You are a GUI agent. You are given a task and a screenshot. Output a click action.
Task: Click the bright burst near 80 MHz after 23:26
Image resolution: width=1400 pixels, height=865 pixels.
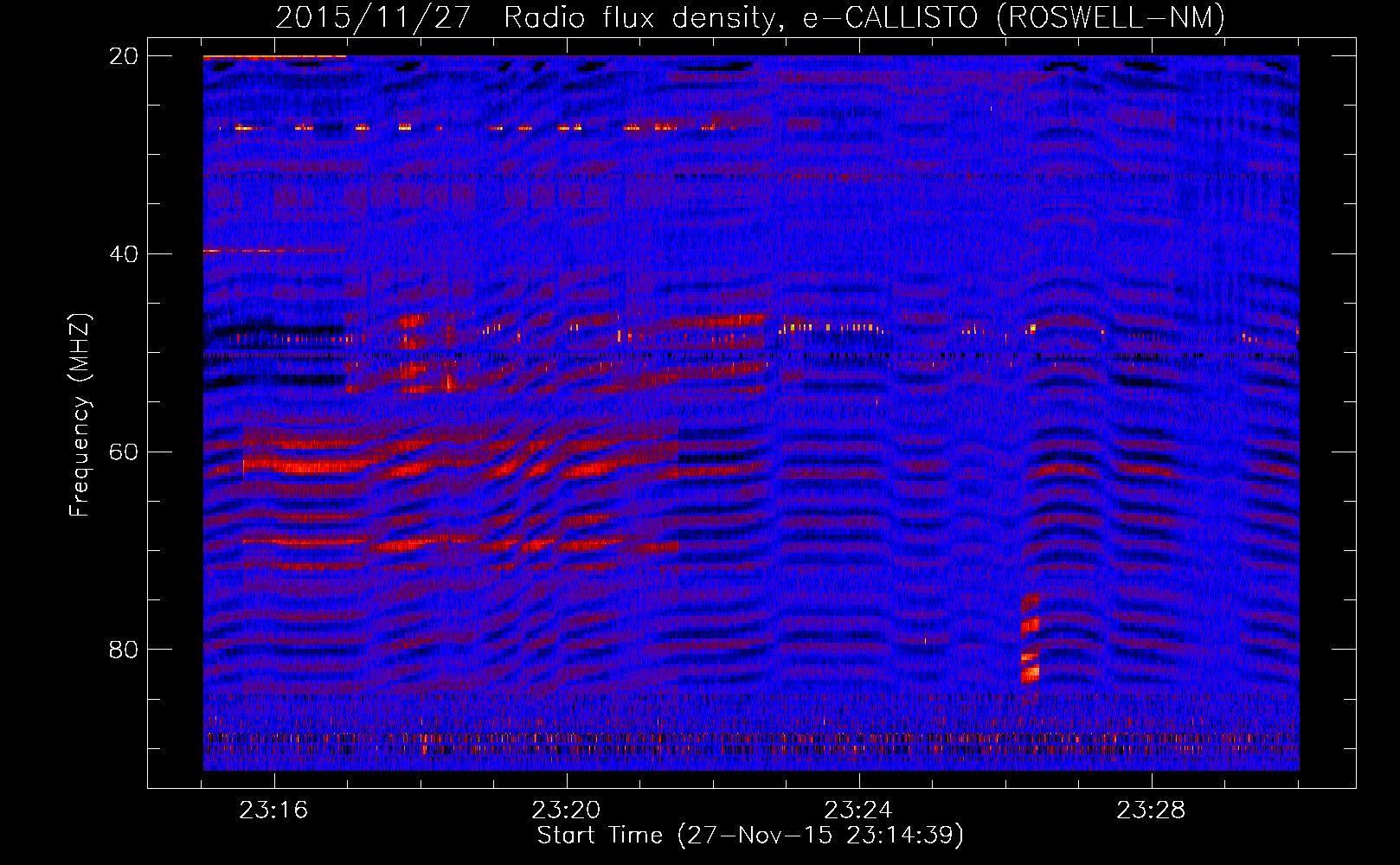[x=1030, y=638]
